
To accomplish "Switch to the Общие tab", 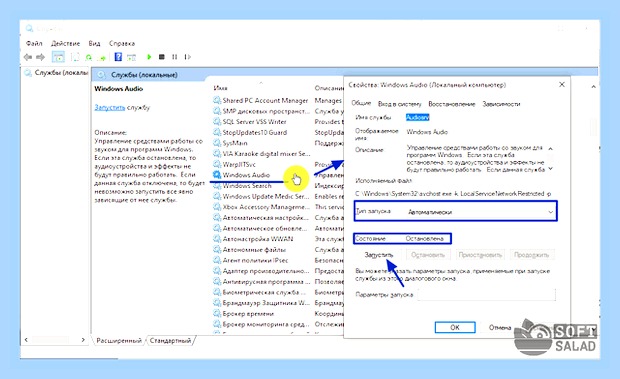I will (361, 103).
